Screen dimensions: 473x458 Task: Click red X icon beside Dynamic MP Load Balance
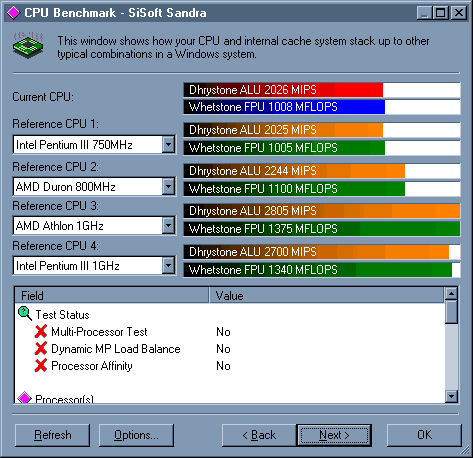pos(41,349)
